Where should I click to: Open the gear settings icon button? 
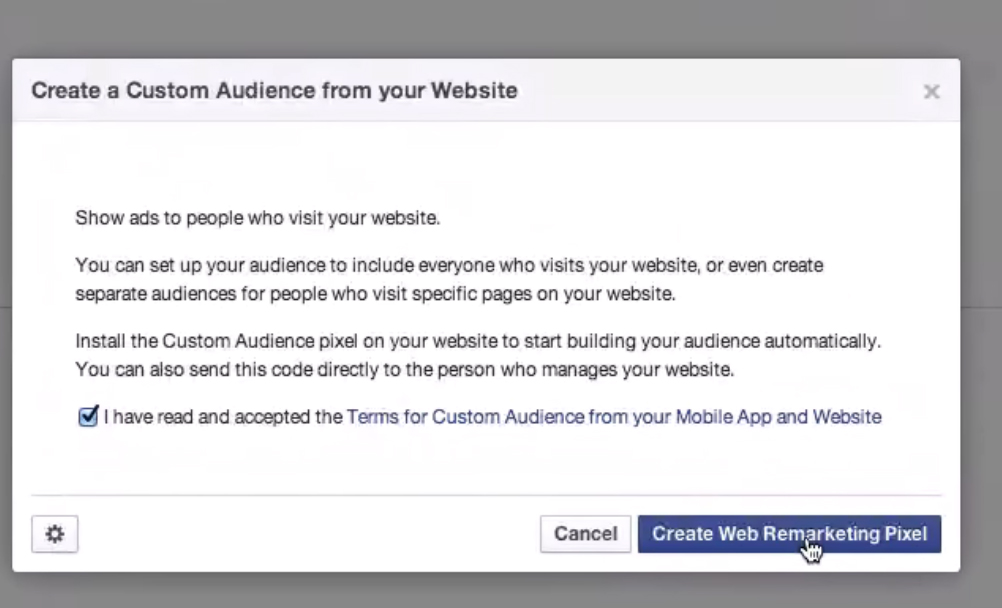pos(55,534)
